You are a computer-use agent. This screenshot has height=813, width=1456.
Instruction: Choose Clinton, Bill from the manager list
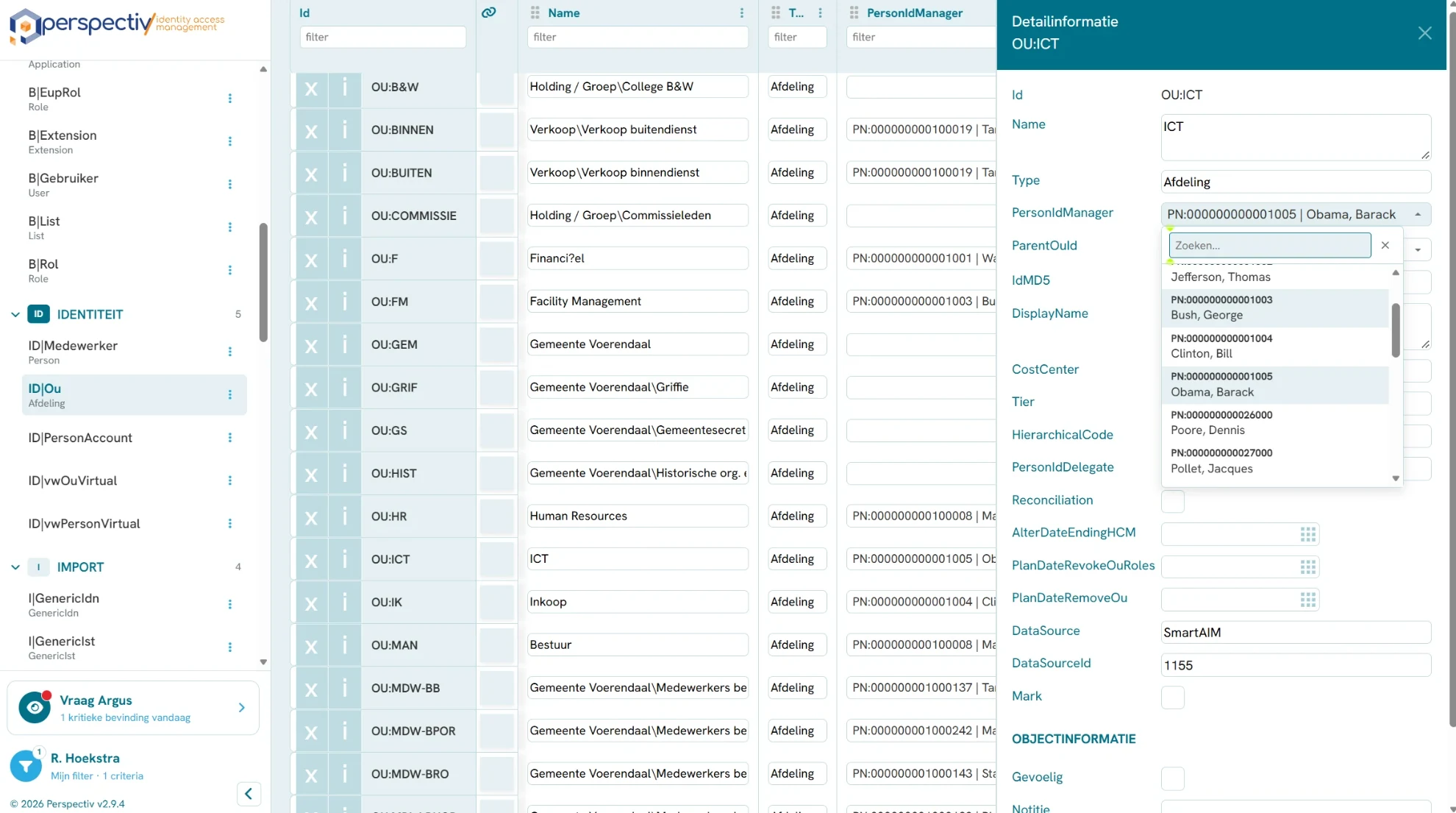[x=1275, y=346]
